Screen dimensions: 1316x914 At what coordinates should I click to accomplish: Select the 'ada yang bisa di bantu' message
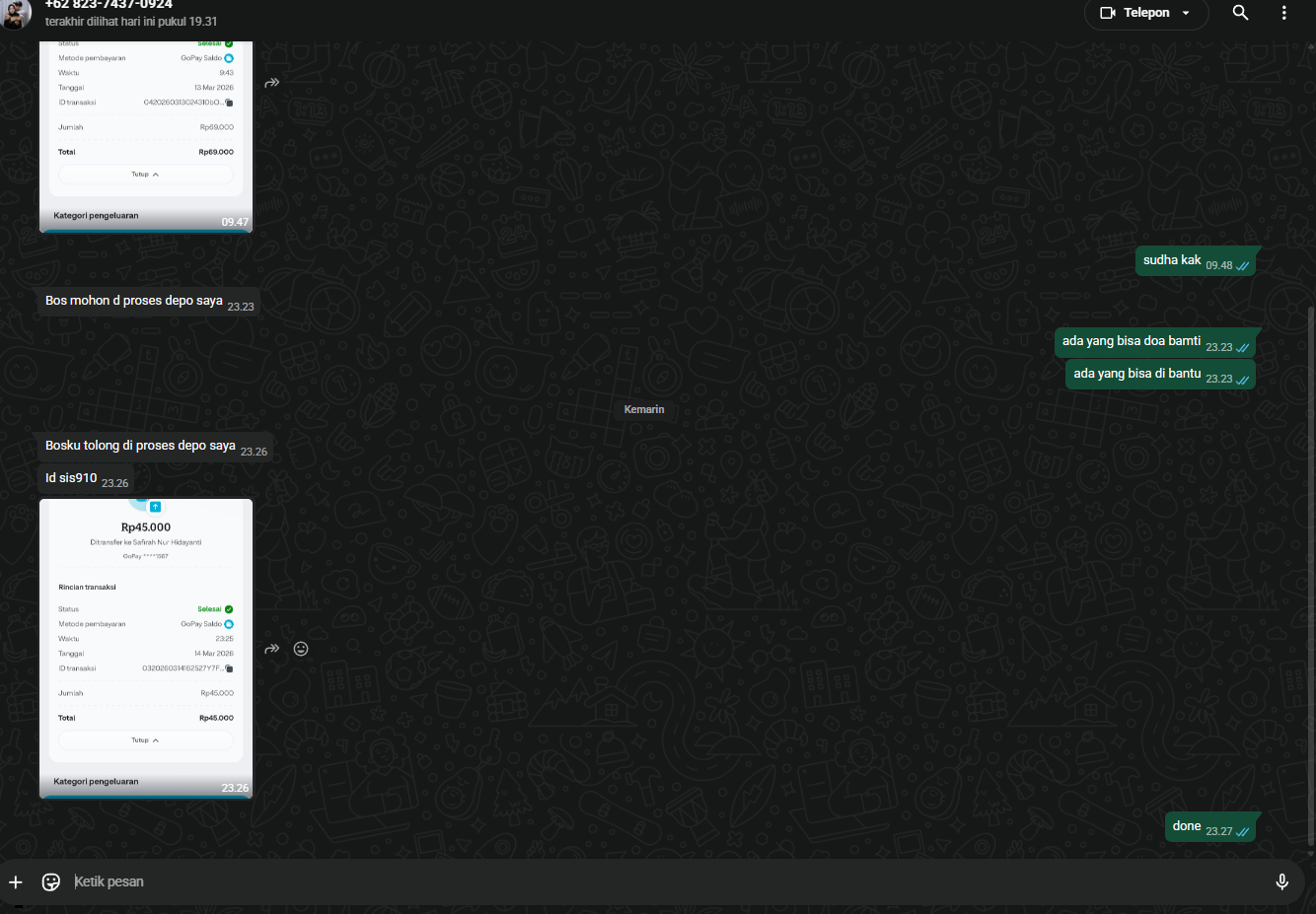(x=1161, y=374)
